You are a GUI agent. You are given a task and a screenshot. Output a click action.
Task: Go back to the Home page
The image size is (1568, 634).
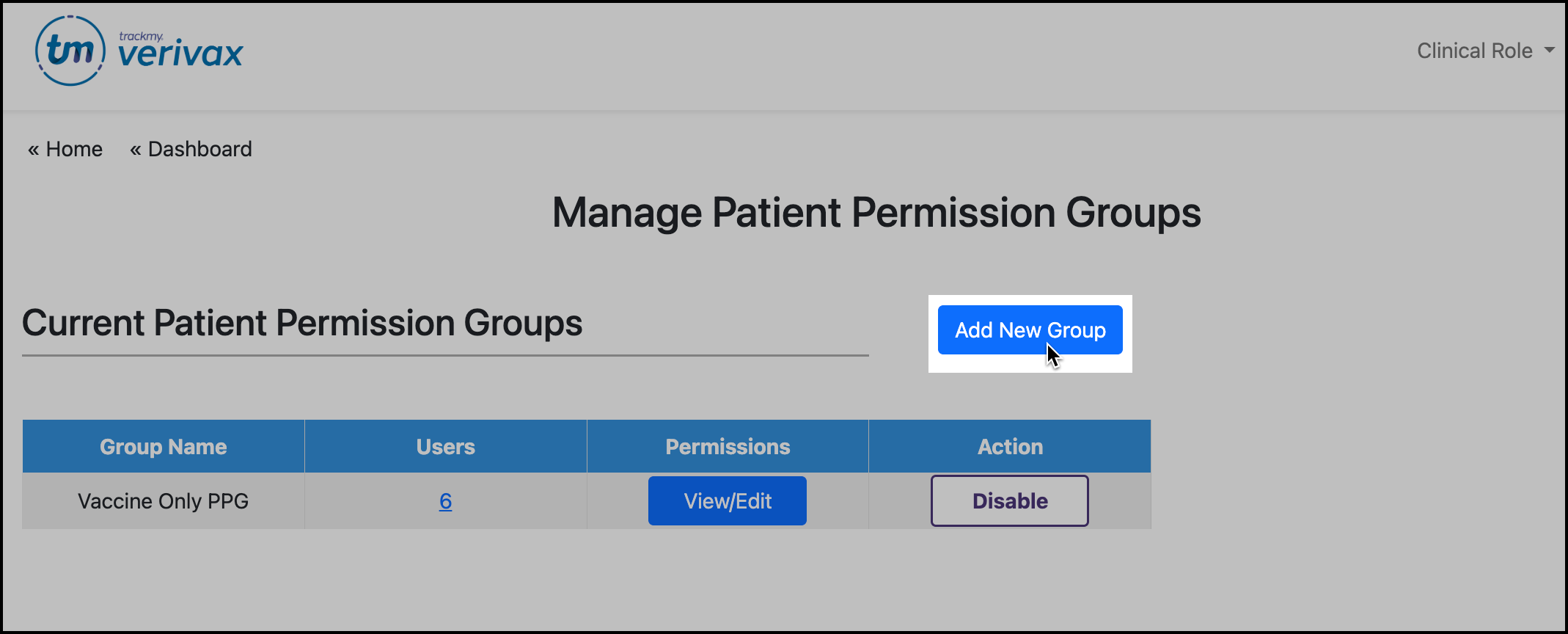click(x=73, y=149)
